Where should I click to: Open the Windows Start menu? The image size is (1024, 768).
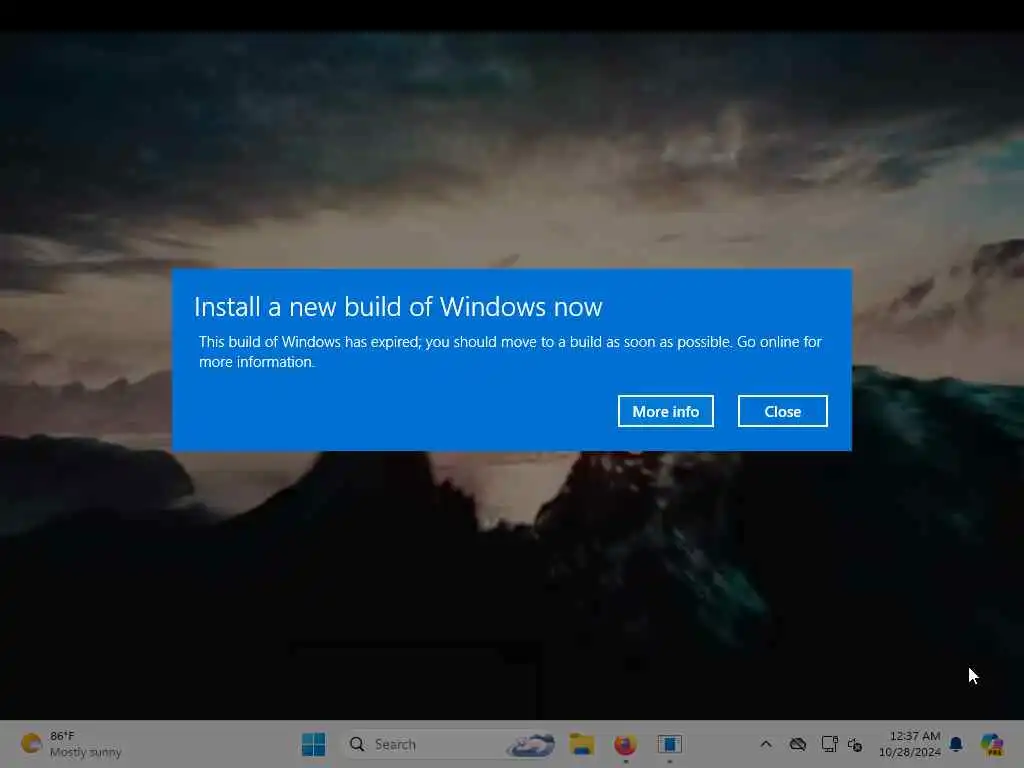coord(313,744)
